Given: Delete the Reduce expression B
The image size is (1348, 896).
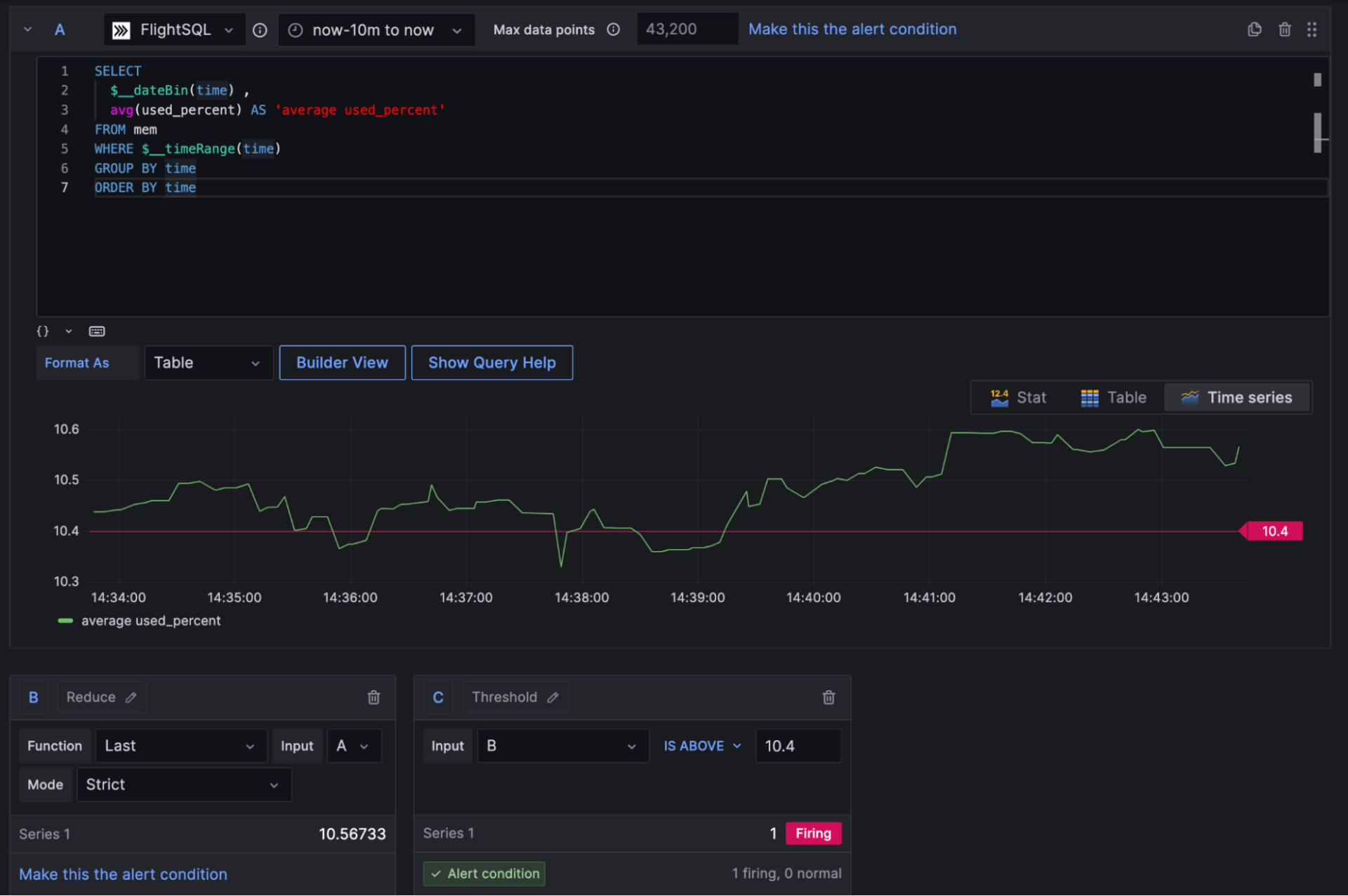Looking at the screenshot, I should [x=374, y=697].
